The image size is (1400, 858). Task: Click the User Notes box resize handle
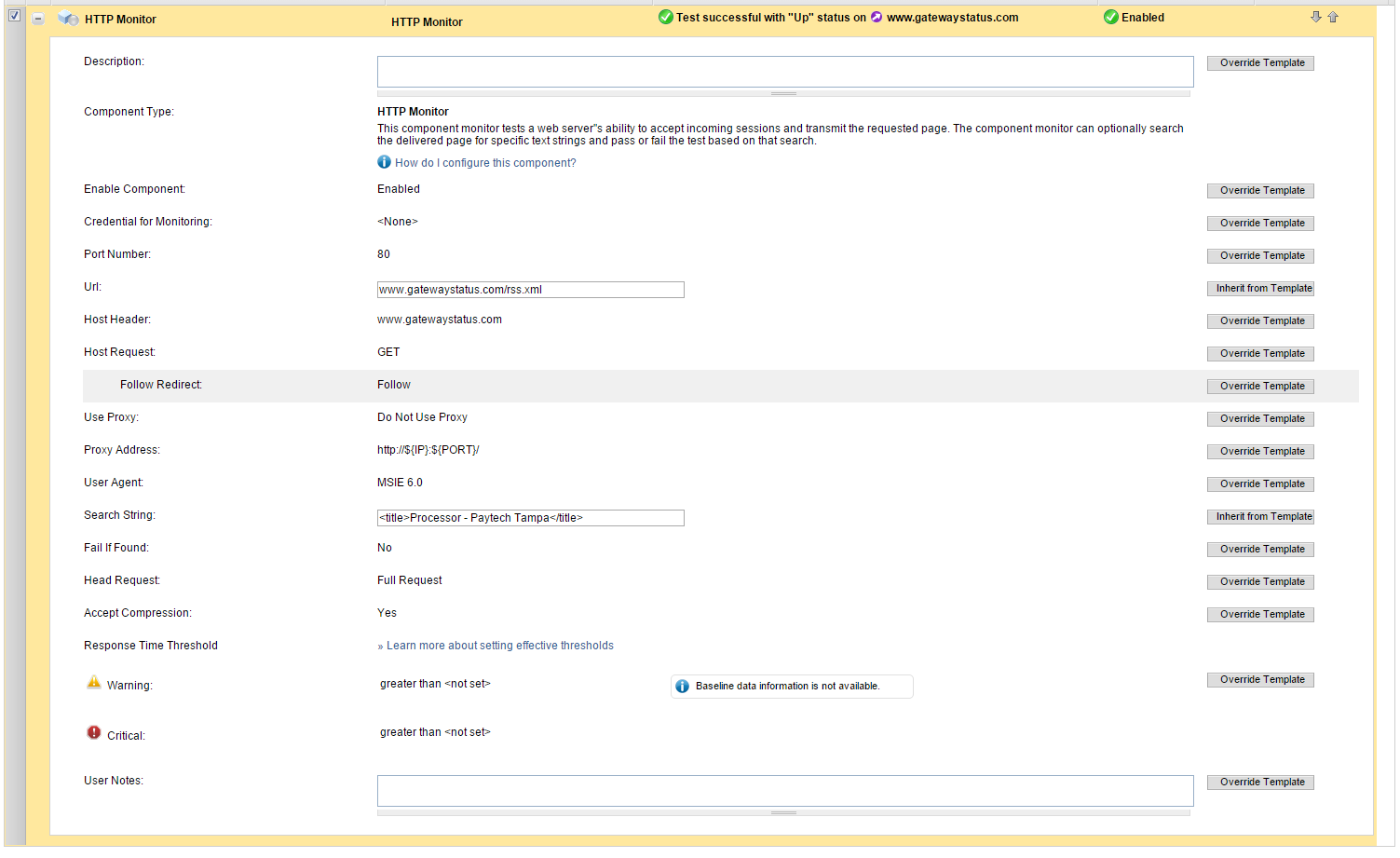[783, 813]
